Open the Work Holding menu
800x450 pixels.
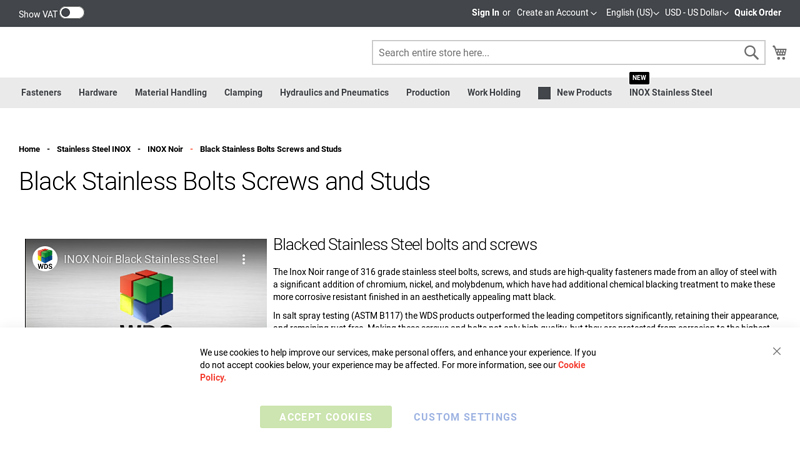(494, 92)
